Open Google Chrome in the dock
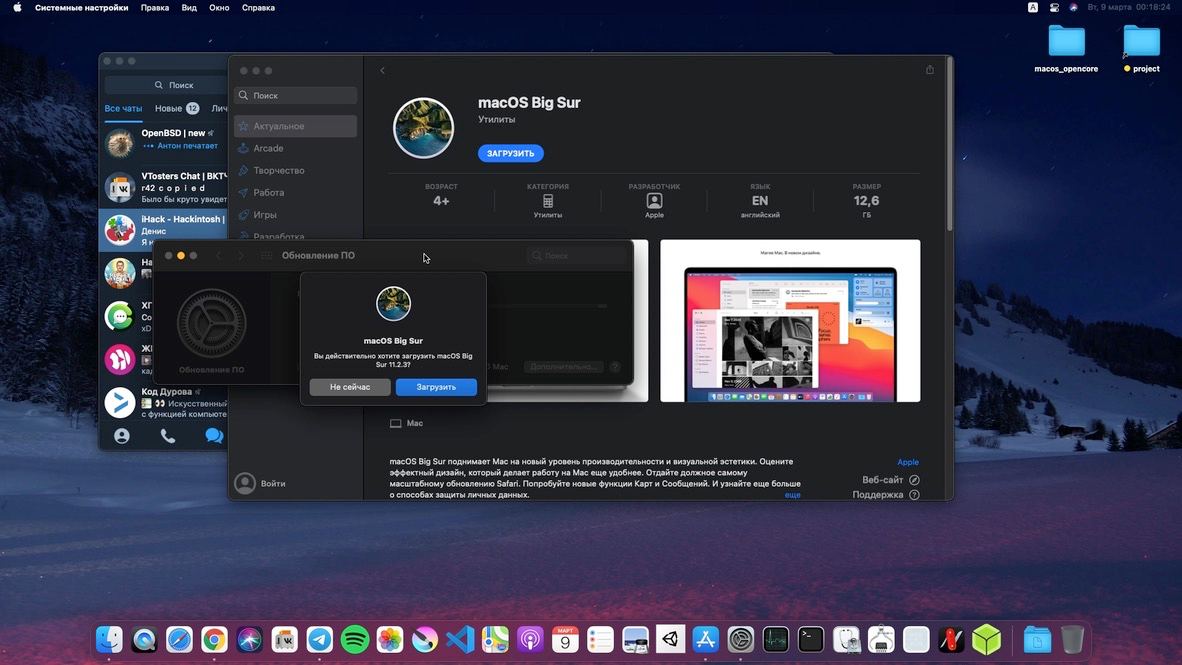 (x=214, y=640)
